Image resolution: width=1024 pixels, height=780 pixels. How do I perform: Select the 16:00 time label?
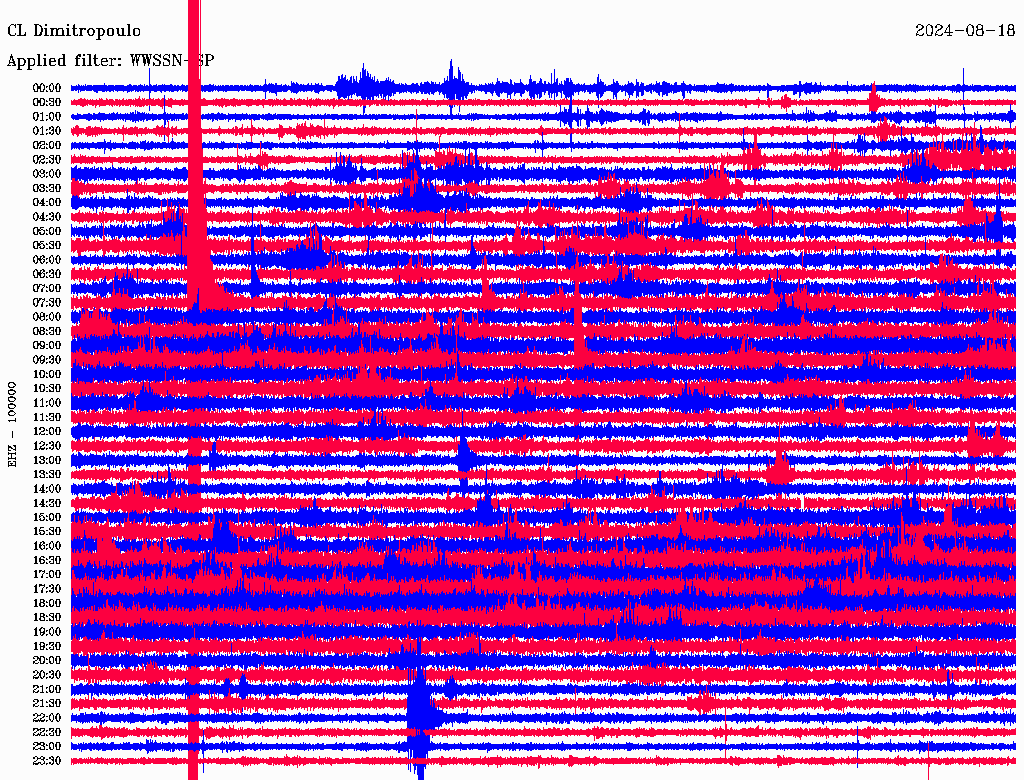tap(47, 546)
